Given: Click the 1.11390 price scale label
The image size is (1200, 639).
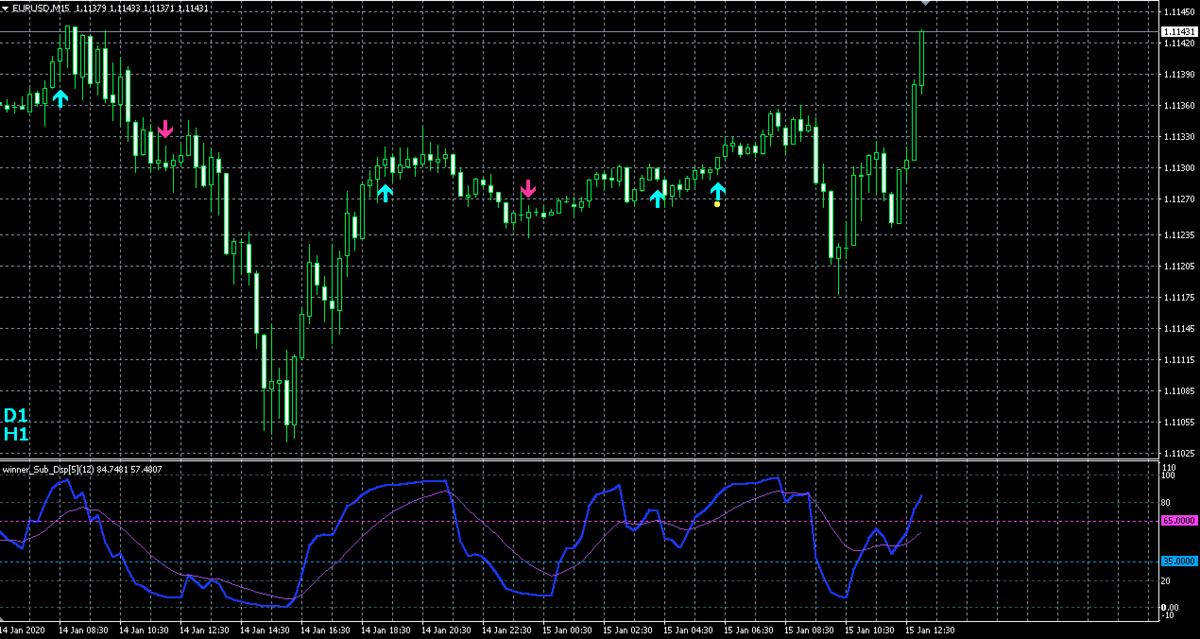Looking at the screenshot, I should coord(1177,75).
